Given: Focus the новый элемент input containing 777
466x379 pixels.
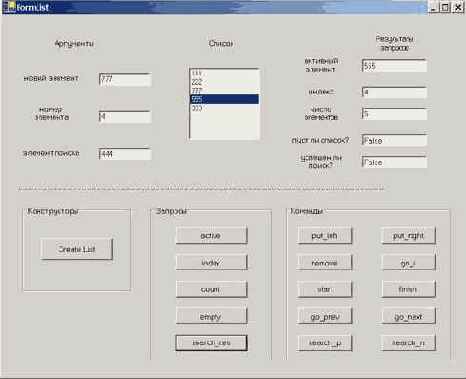Looking at the screenshot, I should click(x=125, y=79).
